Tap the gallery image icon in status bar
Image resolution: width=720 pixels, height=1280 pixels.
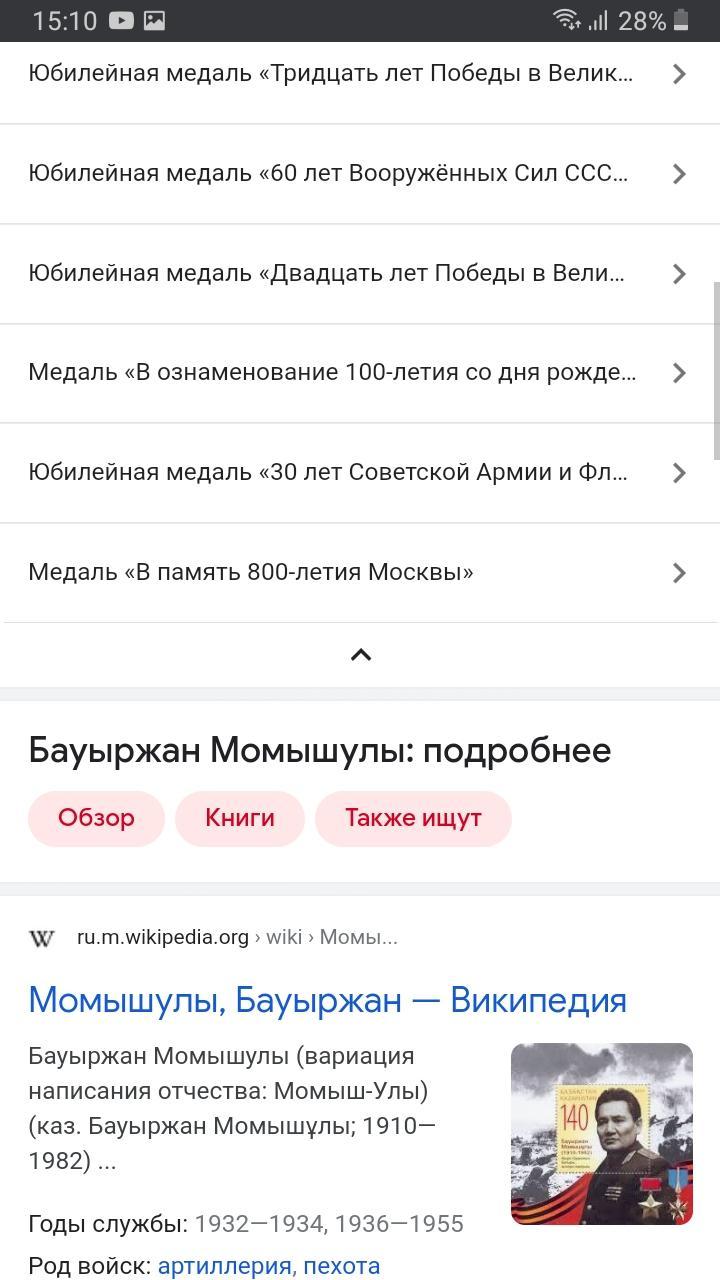154,20
